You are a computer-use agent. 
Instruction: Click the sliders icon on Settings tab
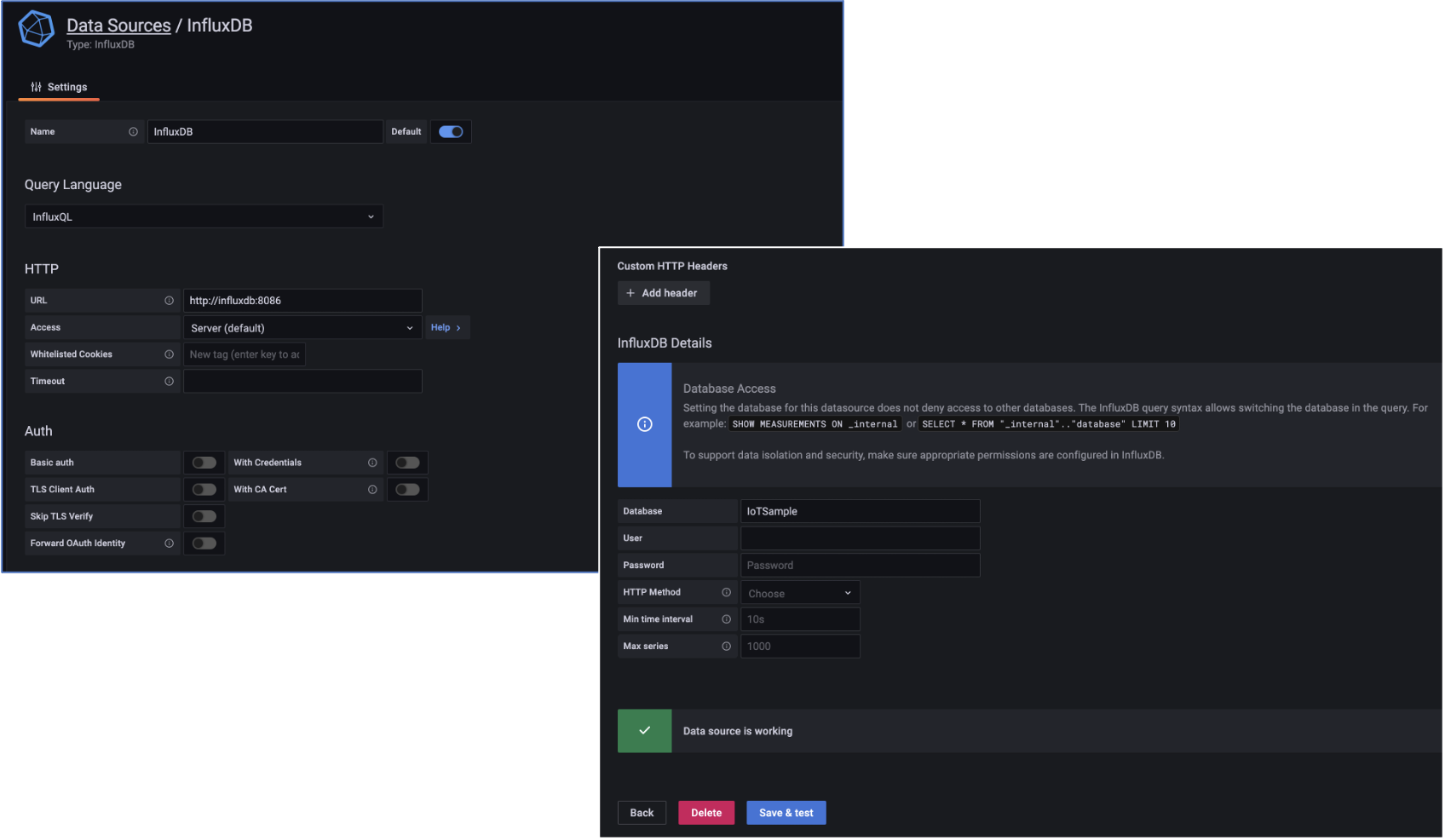[36, 87]
